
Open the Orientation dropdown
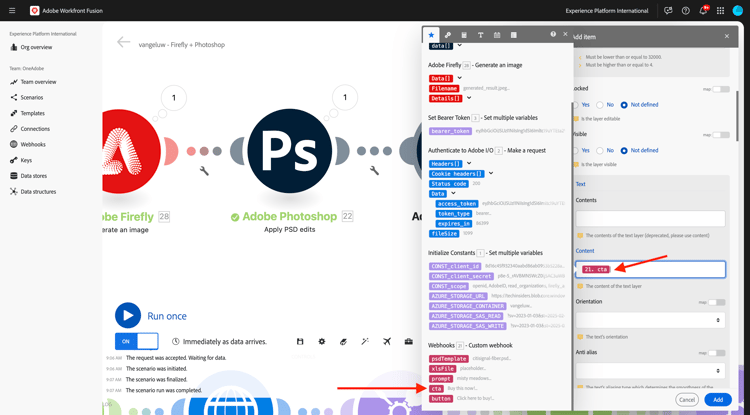pyautogui.click(x=650, y=320)
